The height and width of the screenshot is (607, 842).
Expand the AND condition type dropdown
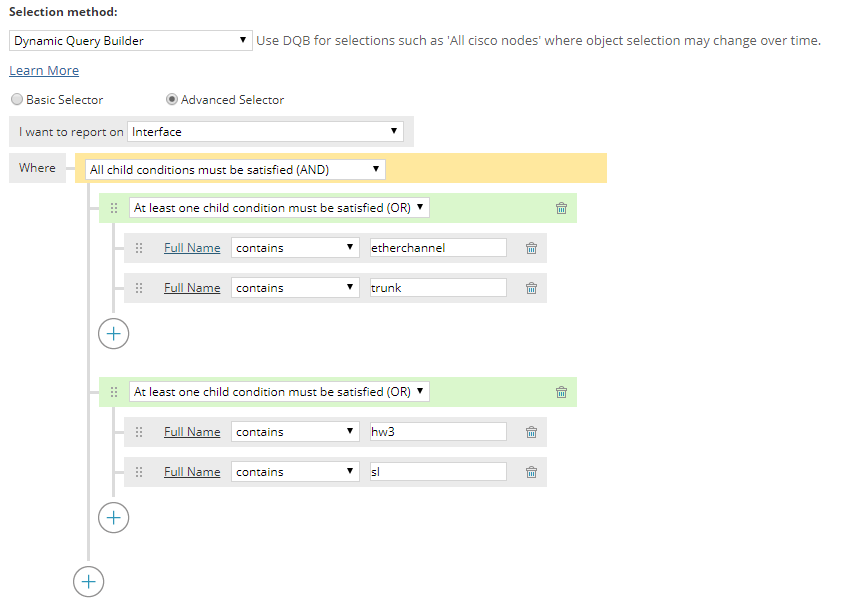click(x=235, y=170)
